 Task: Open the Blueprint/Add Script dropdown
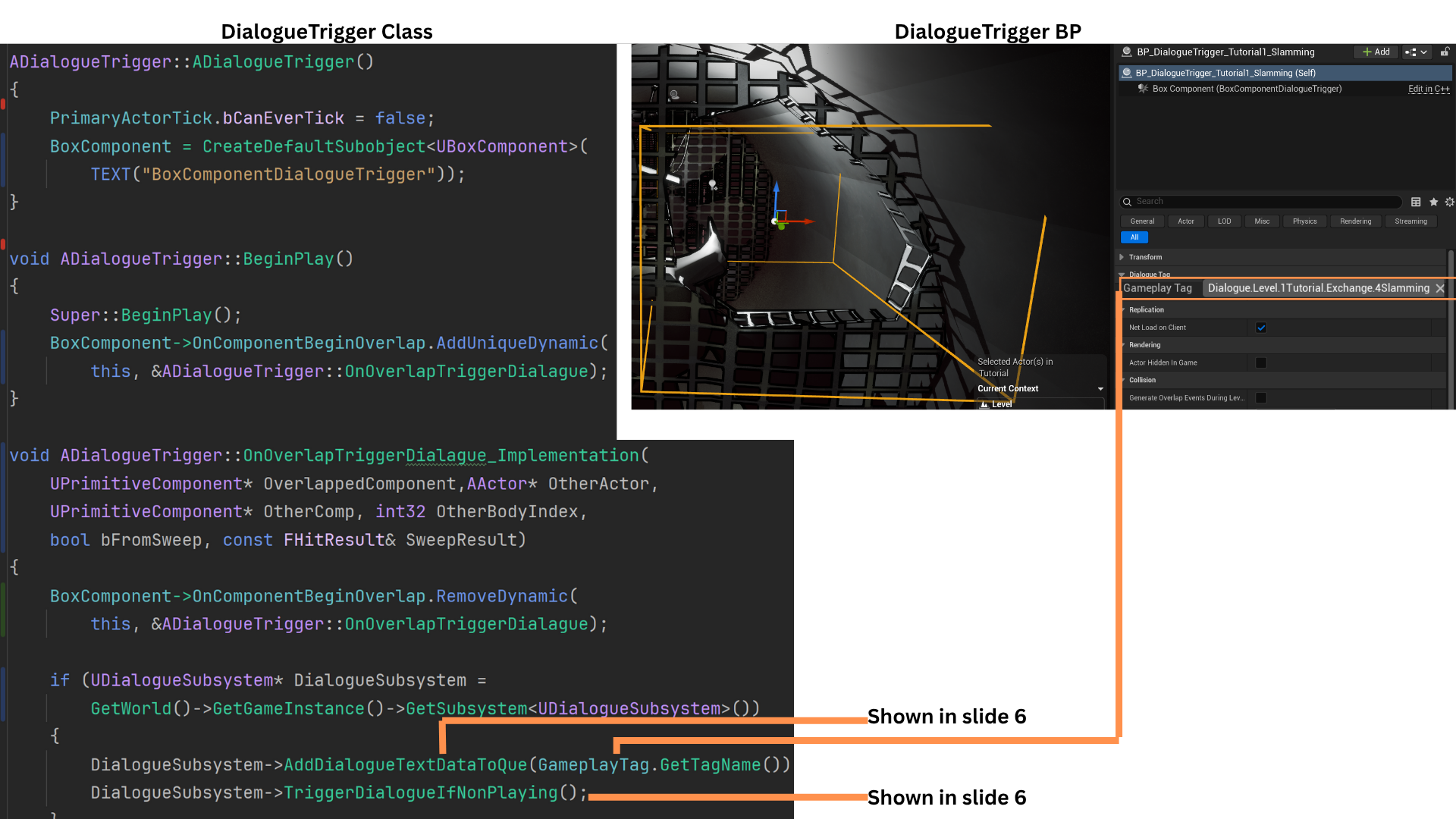(1415, 52)
